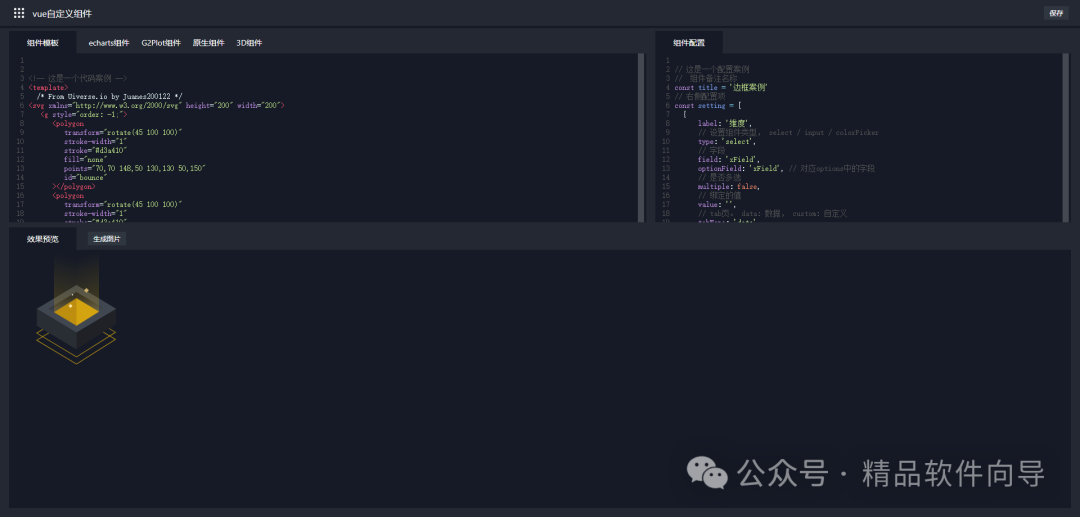The height and width of the screenshot is (517, 1080).
Task: Click the 效果预览 tab
Action: pos(43,239)
